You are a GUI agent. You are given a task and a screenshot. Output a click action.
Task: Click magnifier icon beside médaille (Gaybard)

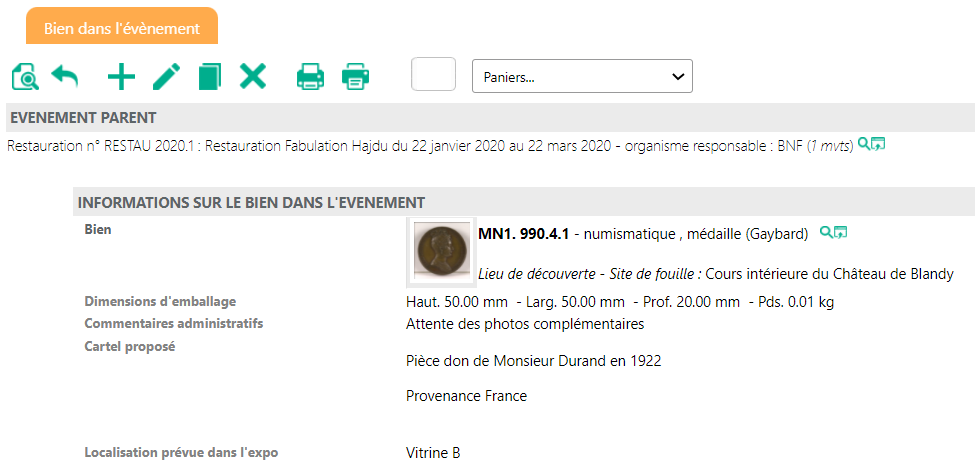(826, 233)
